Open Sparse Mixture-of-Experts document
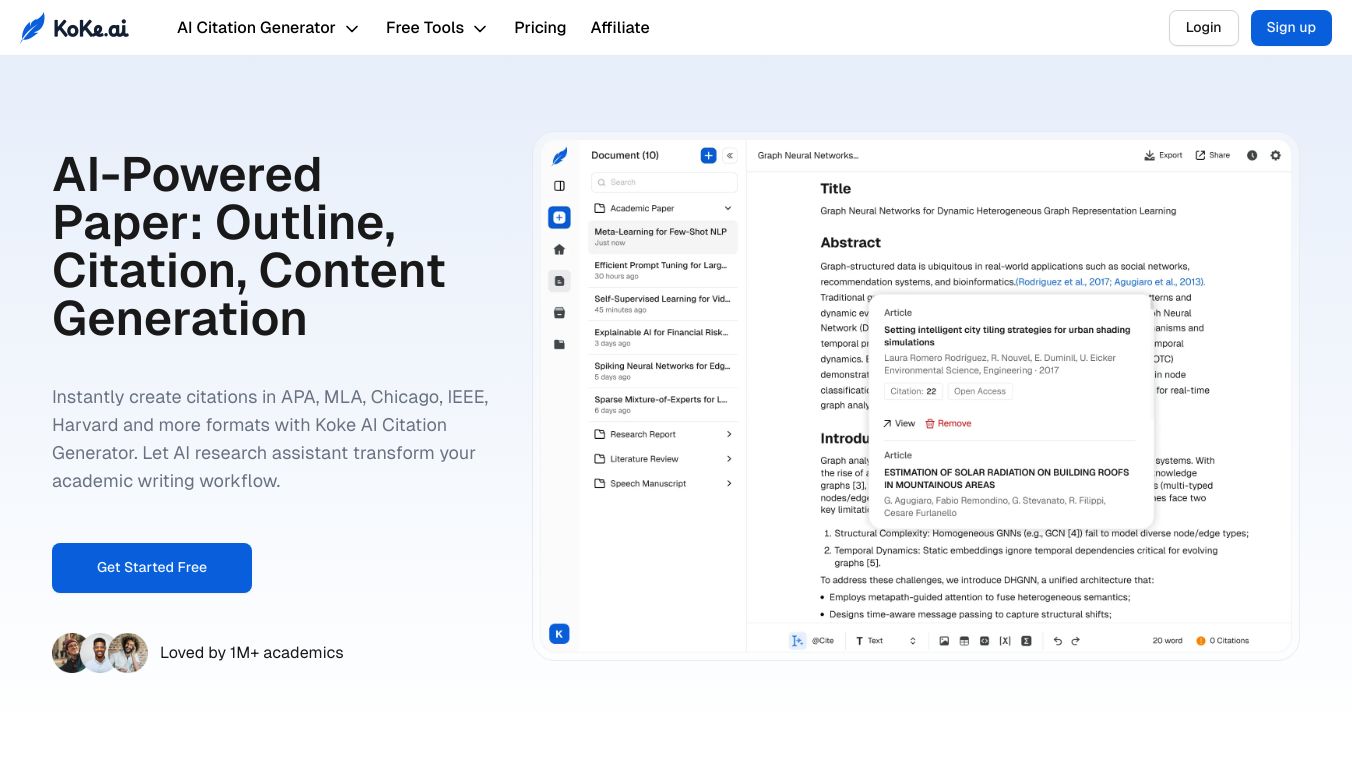Screen dimensions: 1352x760 coord(664,404)
